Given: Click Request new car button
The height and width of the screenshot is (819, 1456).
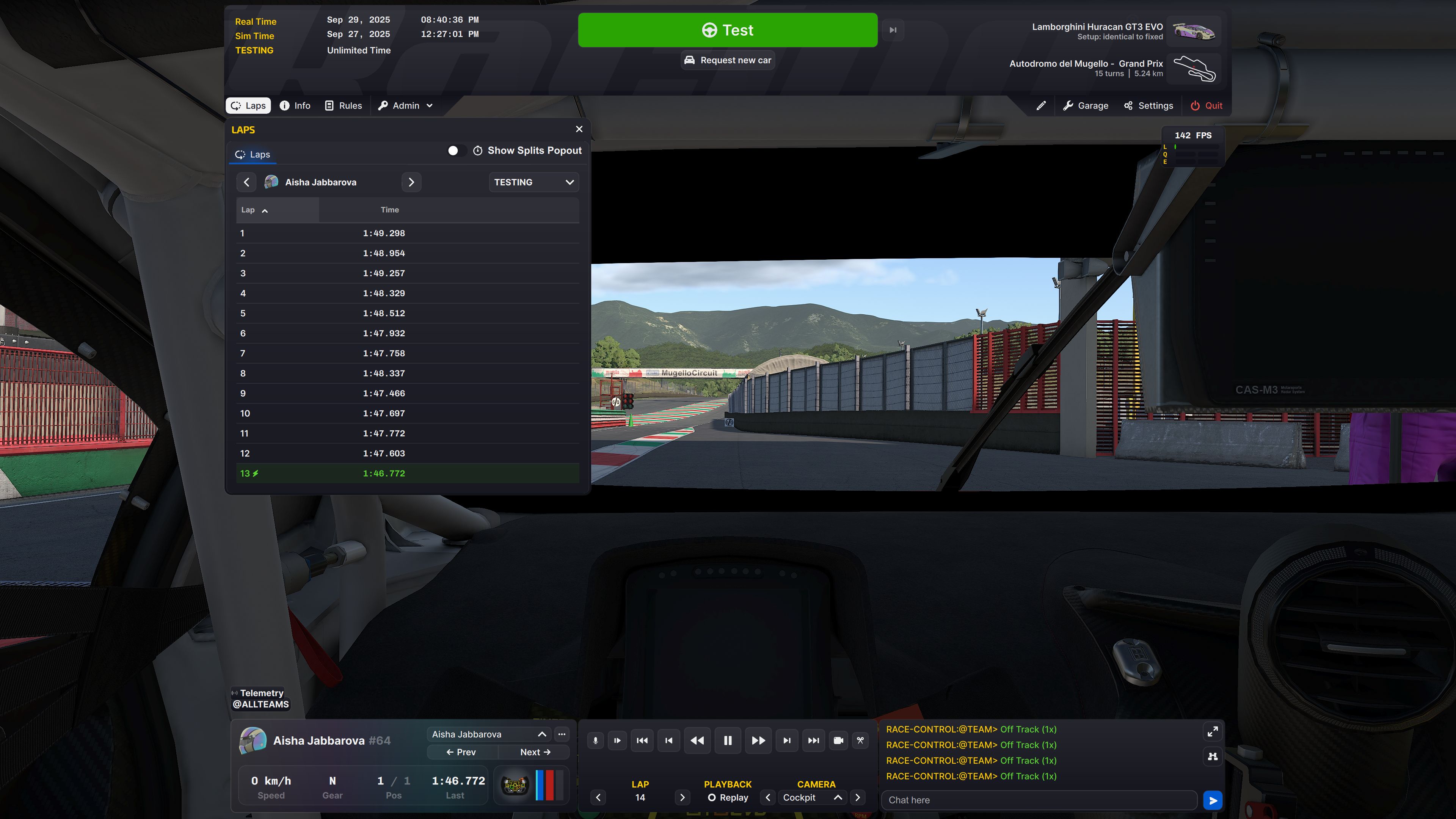Looking at the screenshot, I should tap(728, 60).
